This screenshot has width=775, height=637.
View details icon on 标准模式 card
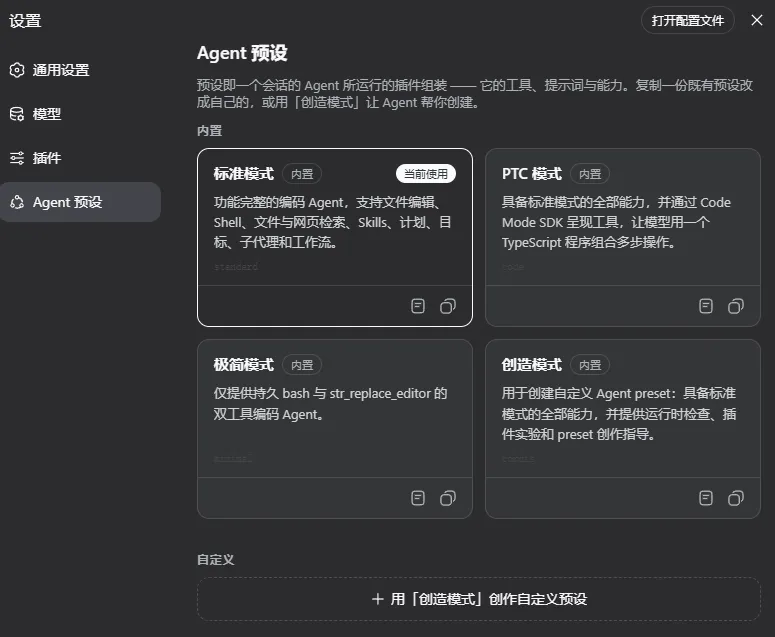[x=418, y=306]
